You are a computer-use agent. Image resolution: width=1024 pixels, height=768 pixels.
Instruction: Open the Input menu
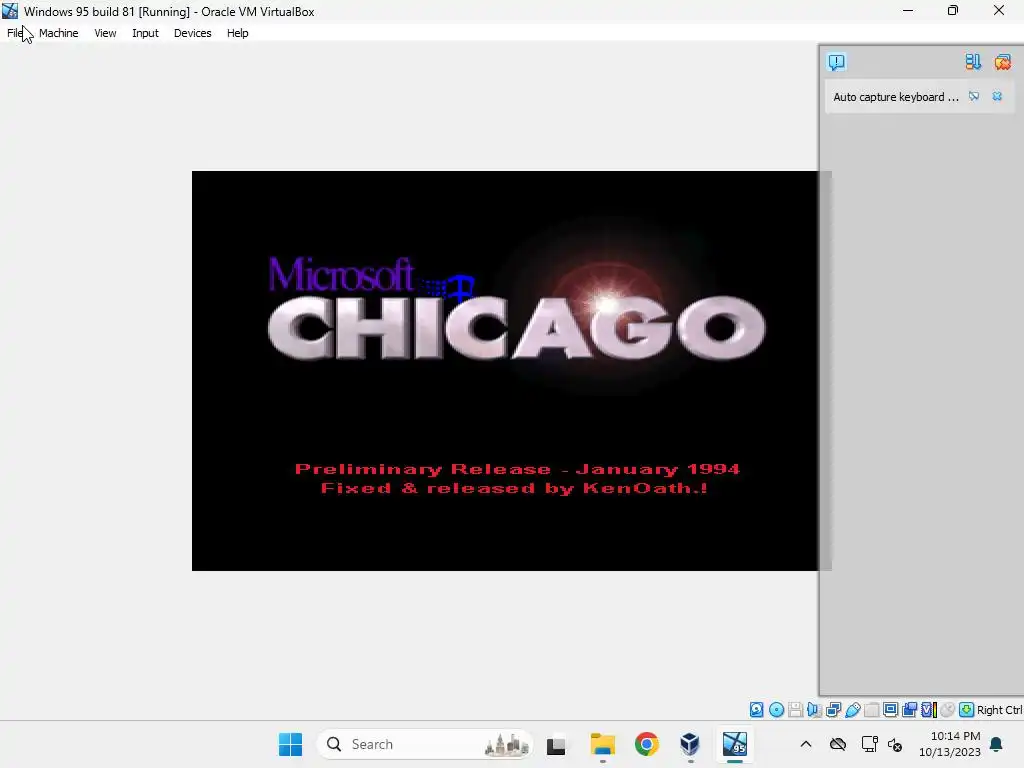[145, 33]
